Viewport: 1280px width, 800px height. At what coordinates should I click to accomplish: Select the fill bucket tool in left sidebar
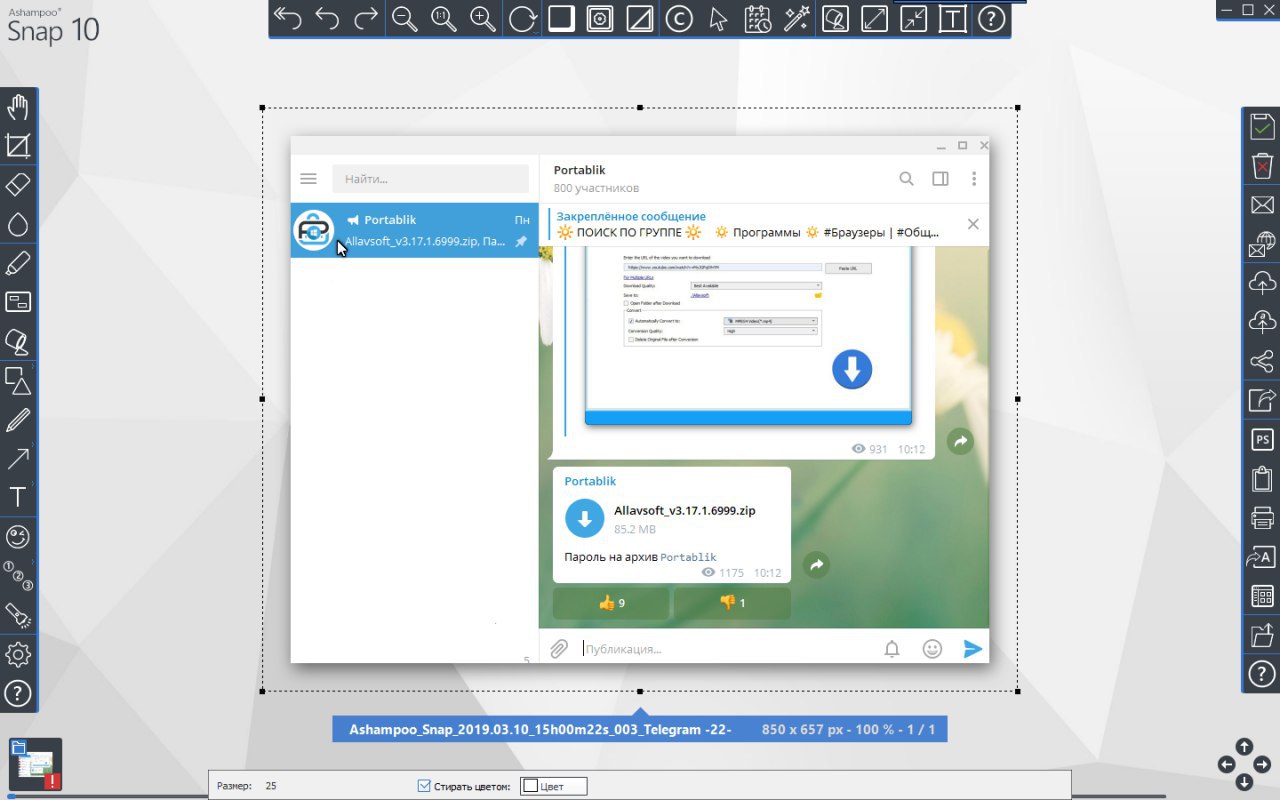[x=18, y=341]
